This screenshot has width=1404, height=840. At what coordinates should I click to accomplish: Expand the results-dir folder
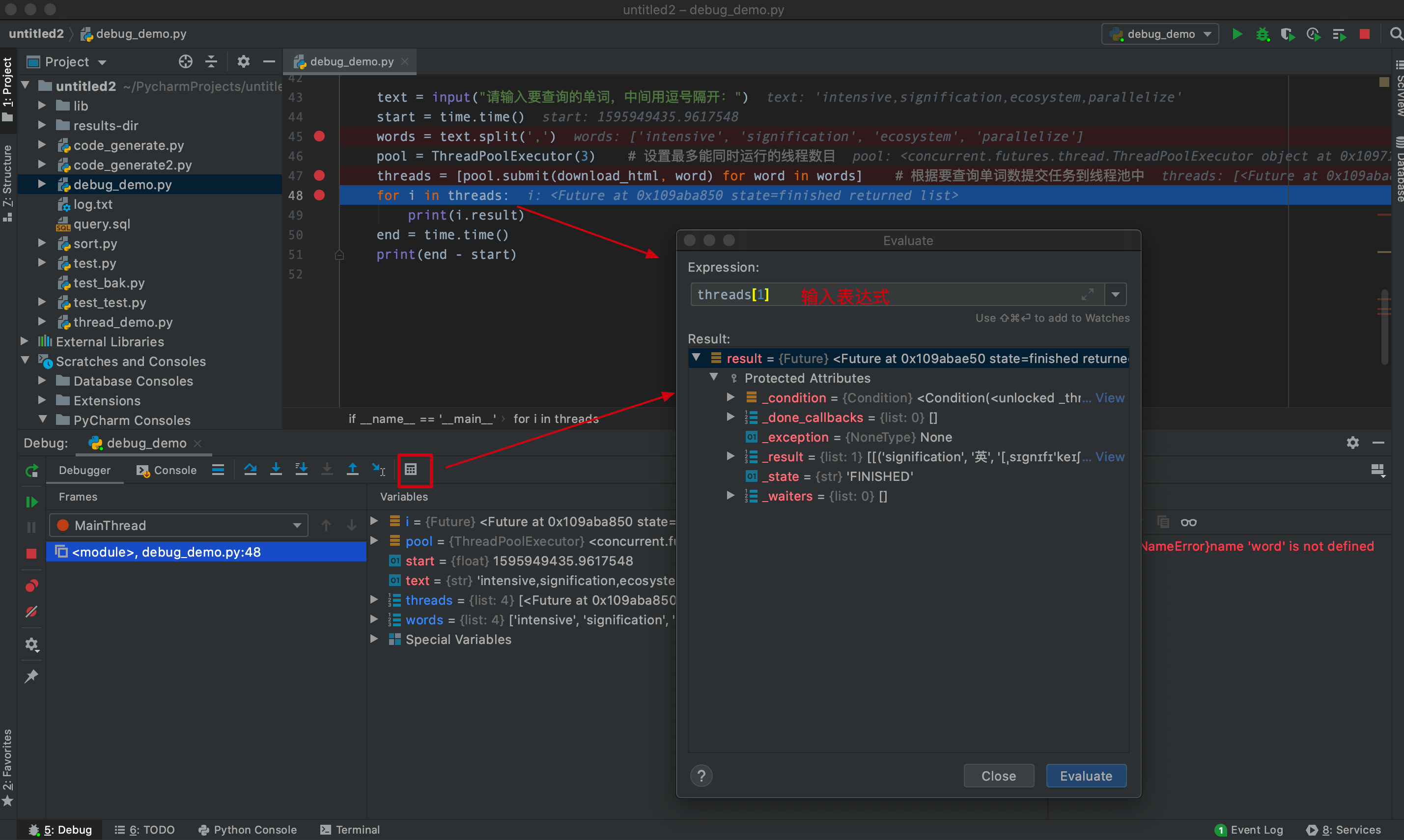[x=42, y=125]
